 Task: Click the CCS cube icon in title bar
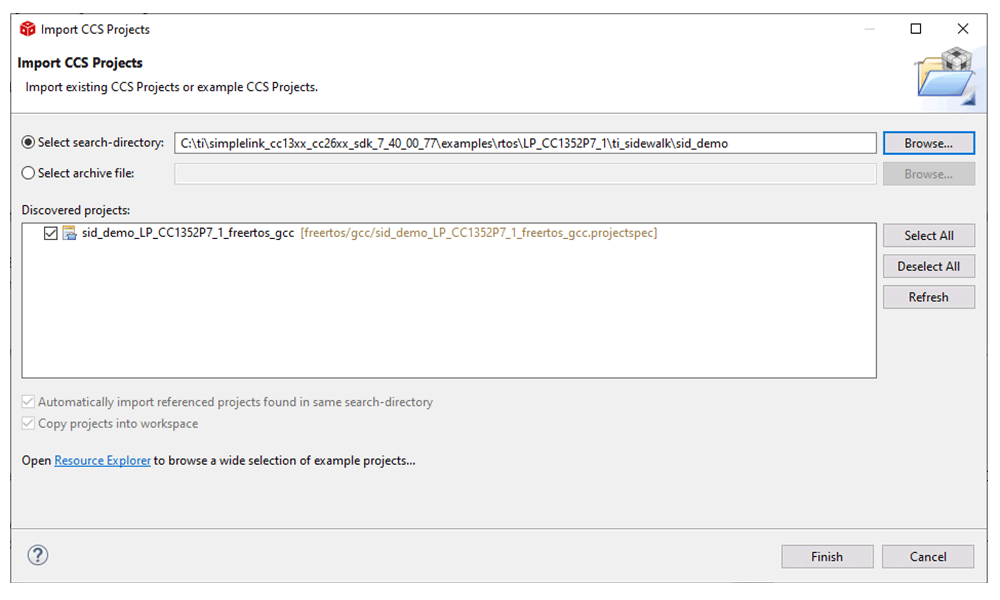27,29
